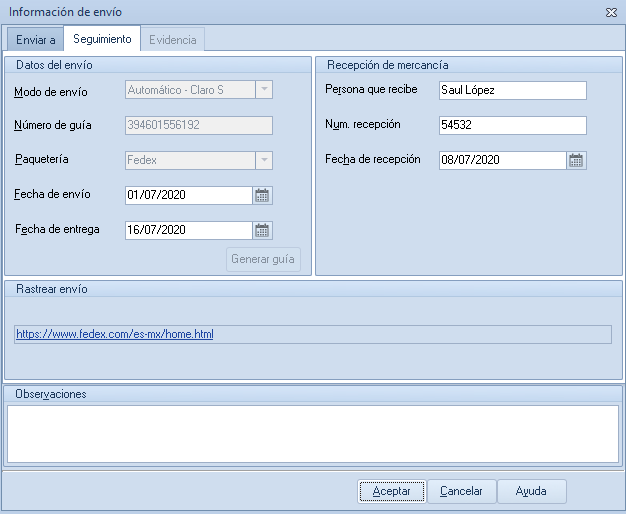Select the Seguimiento tab
Screen dimensions: 626x514
(102, 39)
